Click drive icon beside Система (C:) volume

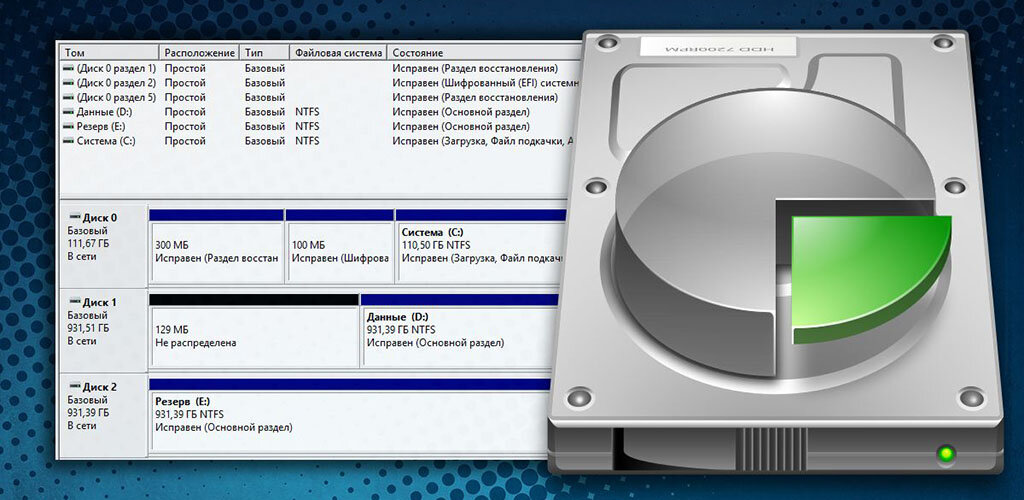pos(69,140)
